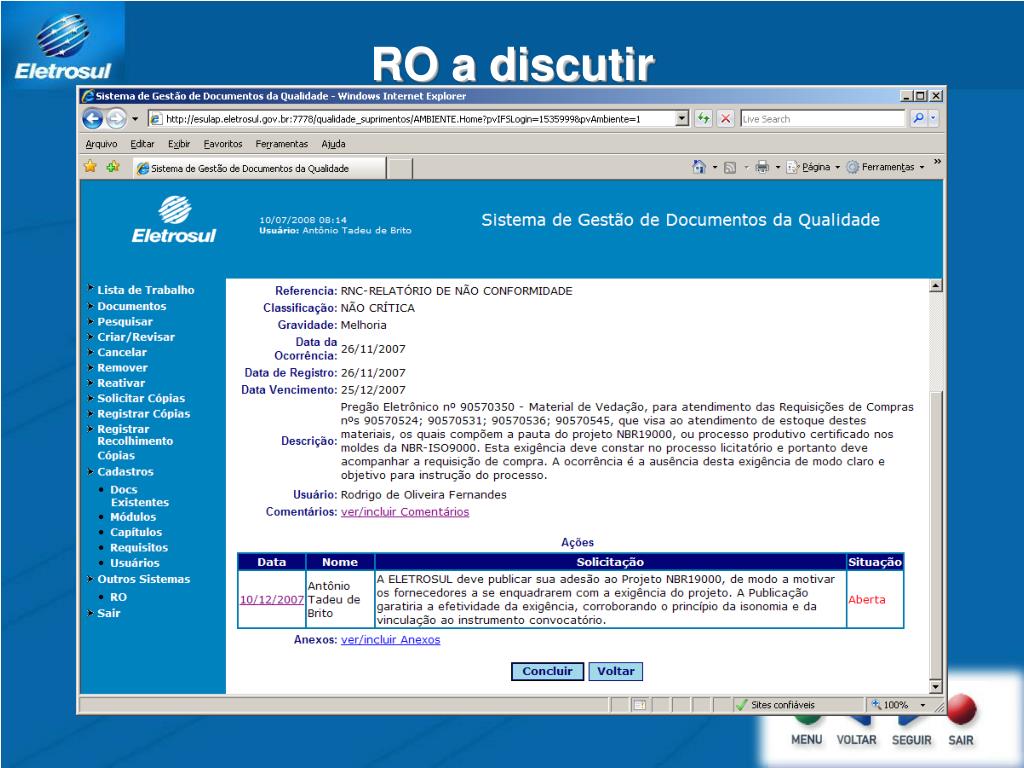Screen dimensions: 1024x768
Task: Open the Arquivo menu
Action: tap(101, 144)
